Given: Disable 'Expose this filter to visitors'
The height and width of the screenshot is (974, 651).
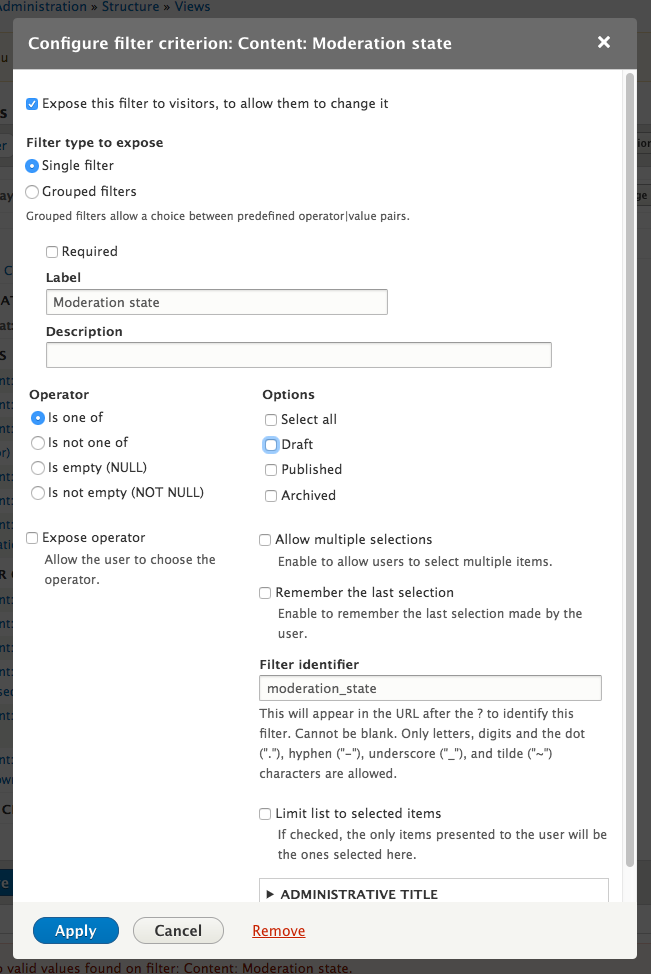Looking at the screenshot, I should [x=31, y=103].
